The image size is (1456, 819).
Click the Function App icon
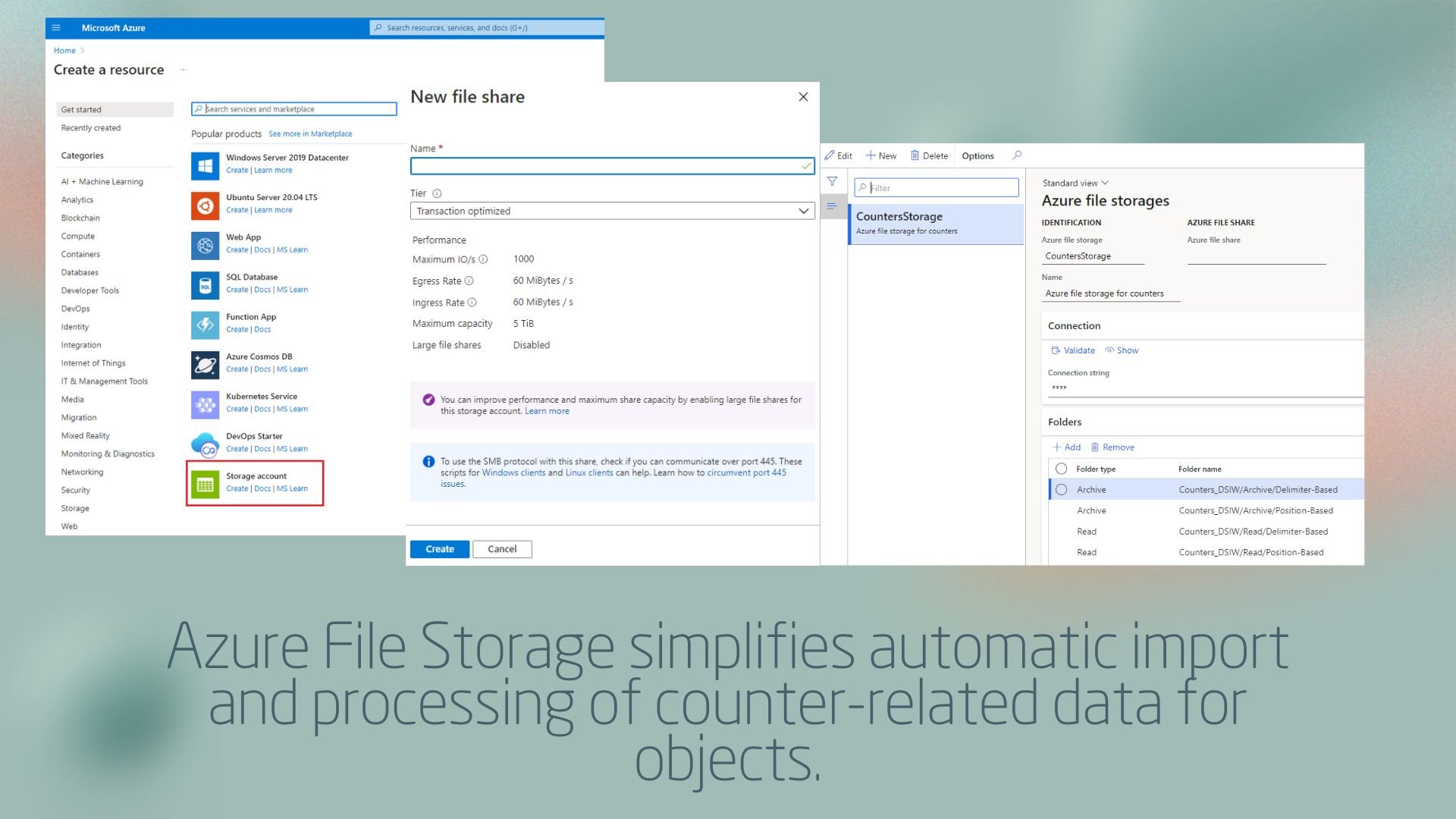(203, 322)
